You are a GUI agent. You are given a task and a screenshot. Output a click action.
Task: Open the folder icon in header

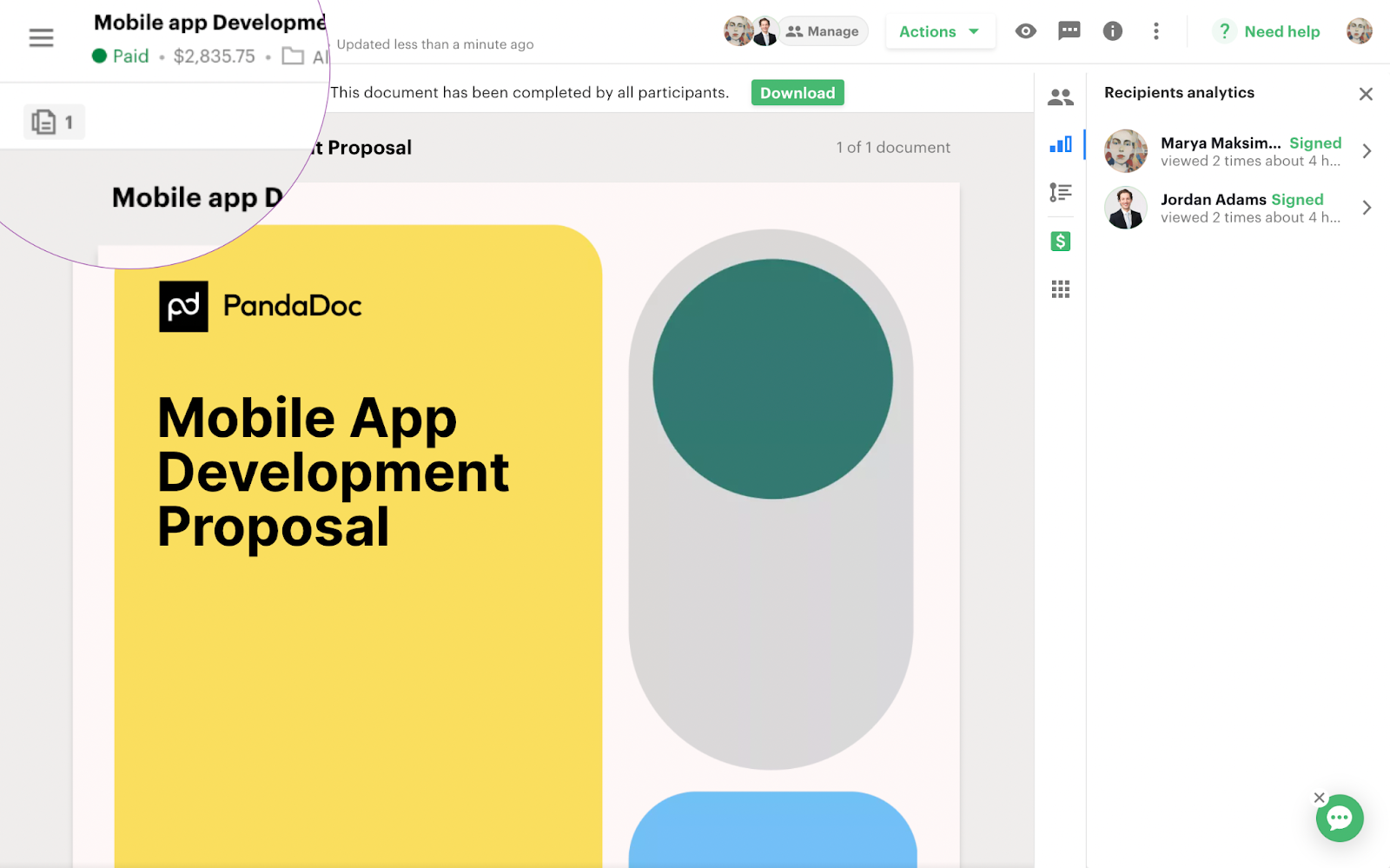coord(293,56)
